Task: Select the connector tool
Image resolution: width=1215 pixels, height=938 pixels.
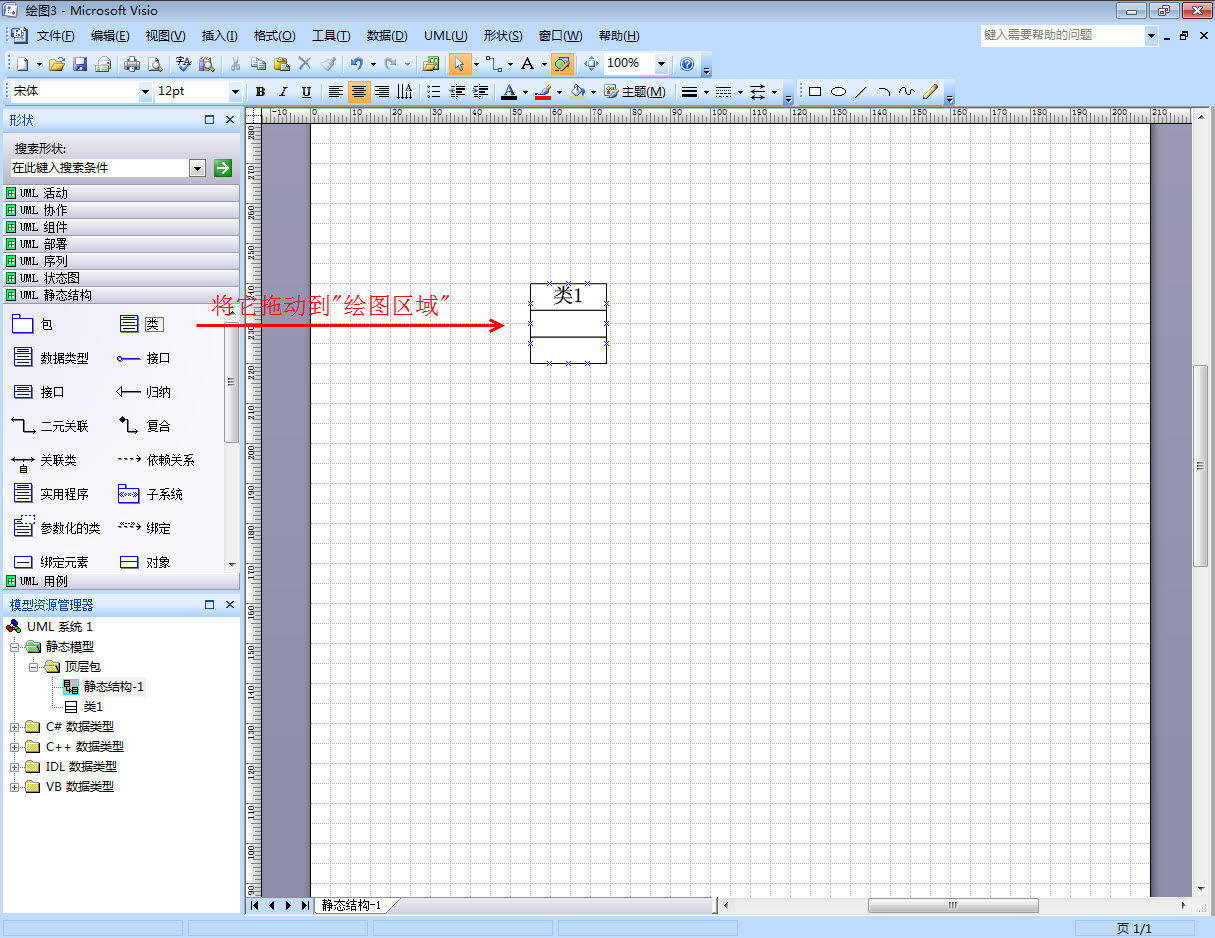Action: pyautogui.click(x=493, y=64)
